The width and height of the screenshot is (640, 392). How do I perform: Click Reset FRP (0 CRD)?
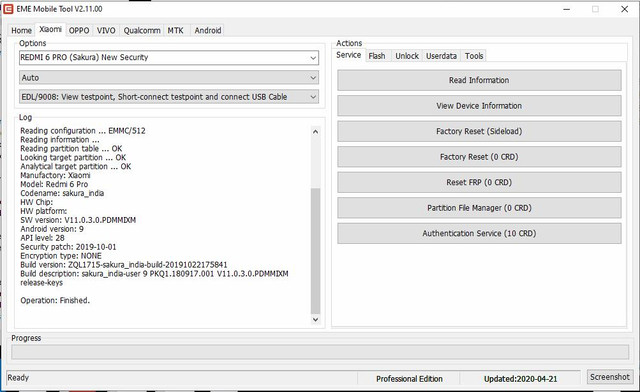(479, 182)
